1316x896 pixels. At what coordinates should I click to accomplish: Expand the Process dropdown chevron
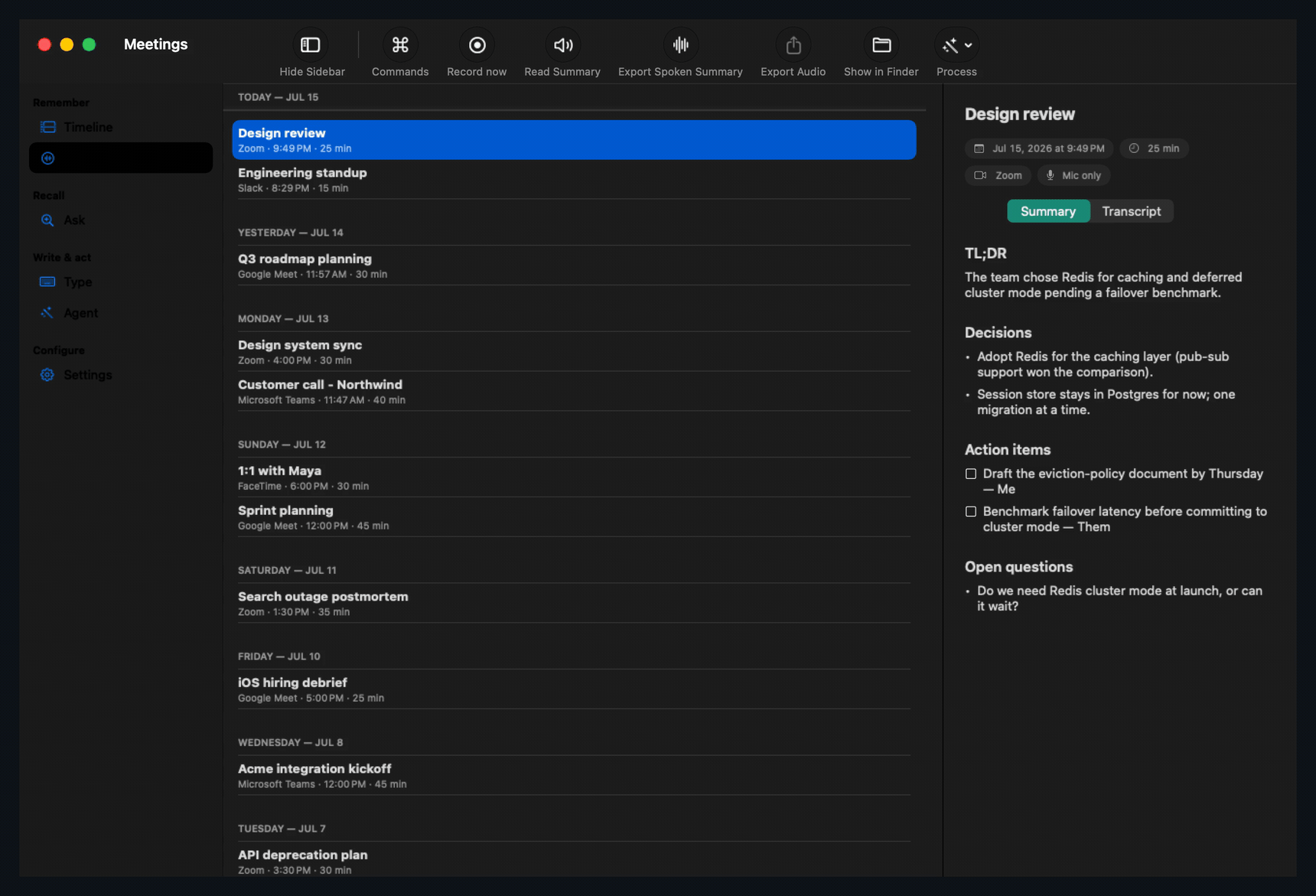click(x=969, y=45)
